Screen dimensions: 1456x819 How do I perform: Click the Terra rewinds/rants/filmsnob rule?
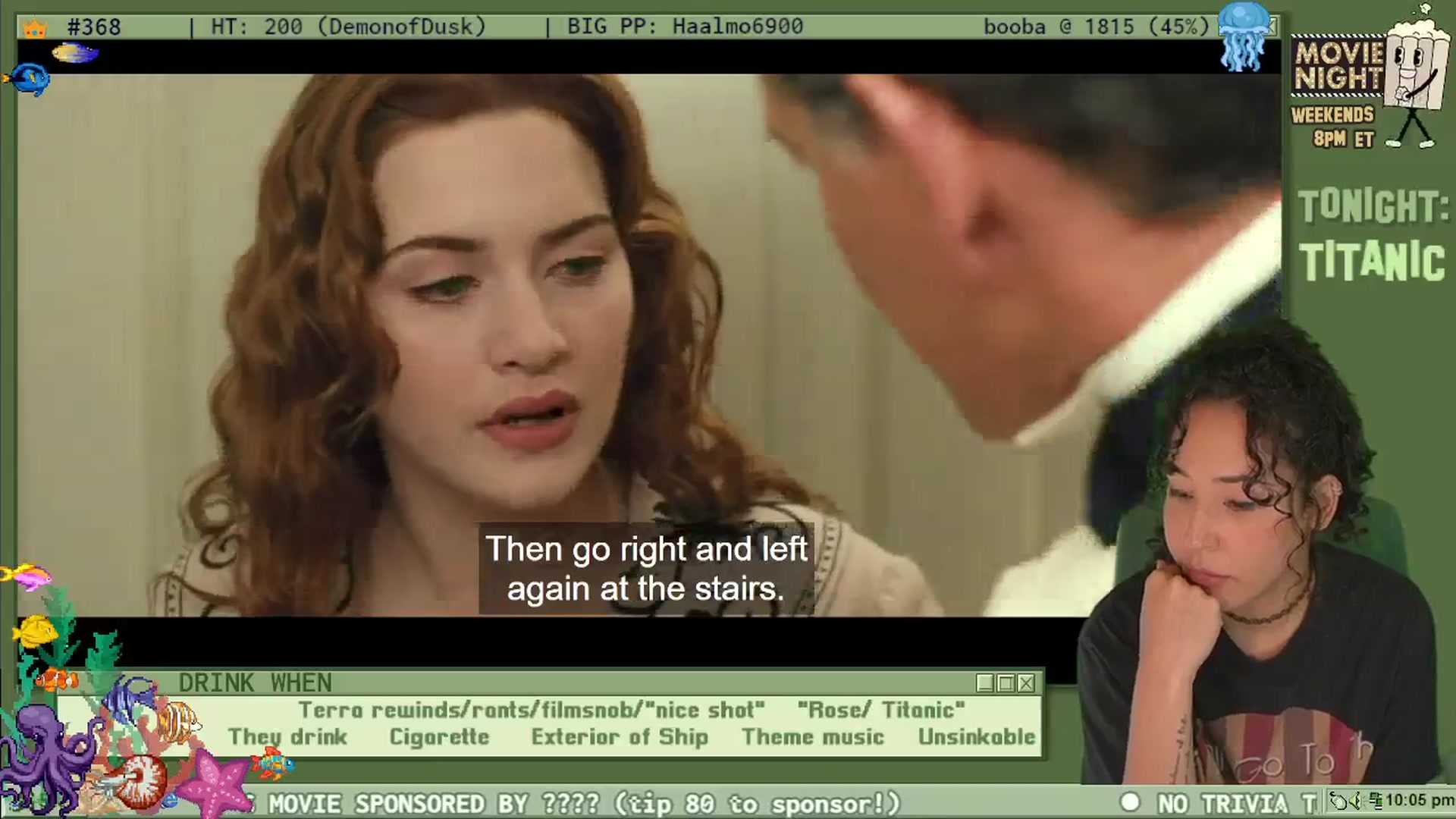coord(532,710)
